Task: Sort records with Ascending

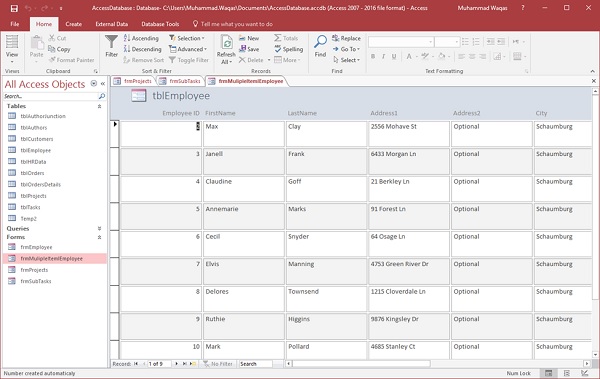Action: 141,38
